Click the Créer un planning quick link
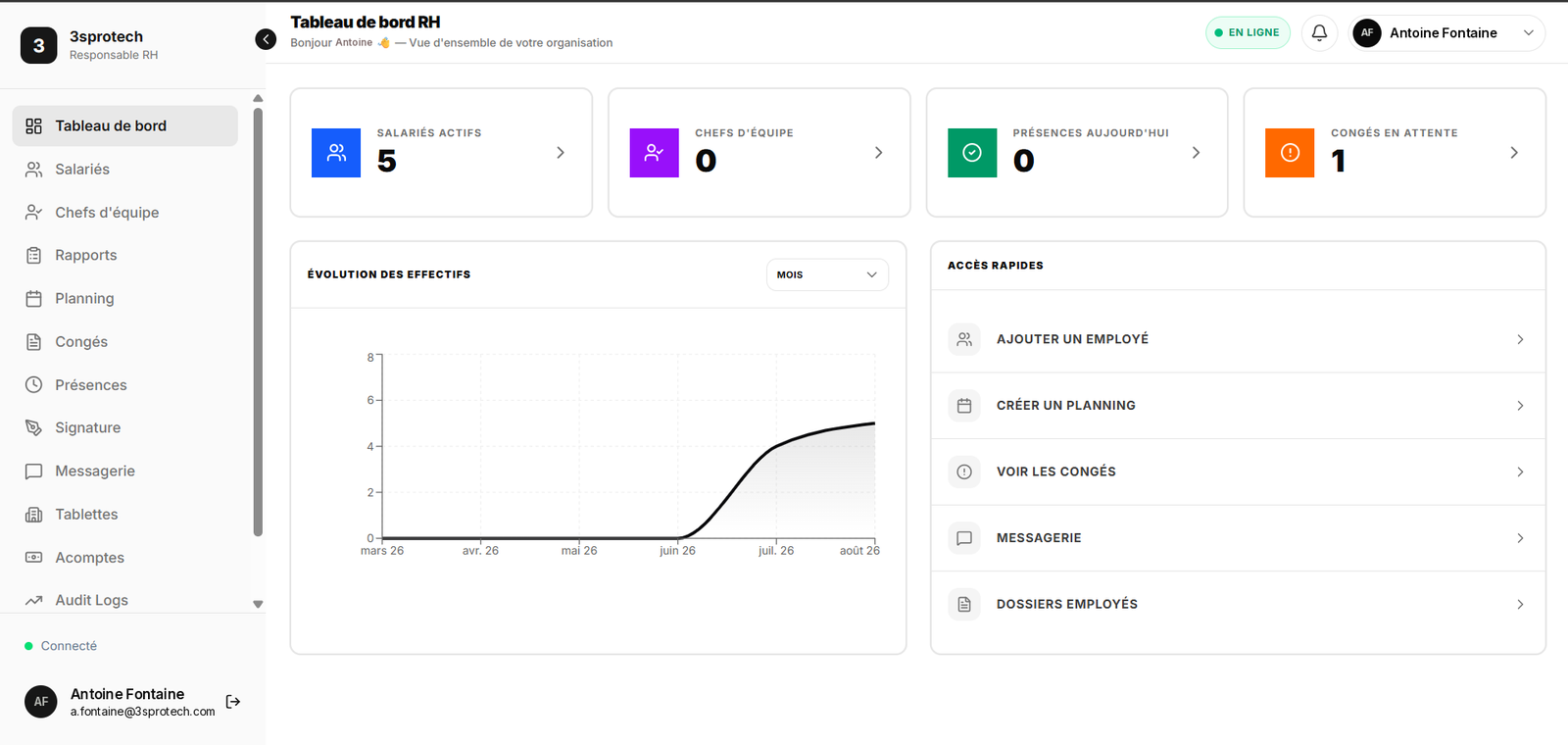This screenshot has width=1568, height=745. [1238, 406]
